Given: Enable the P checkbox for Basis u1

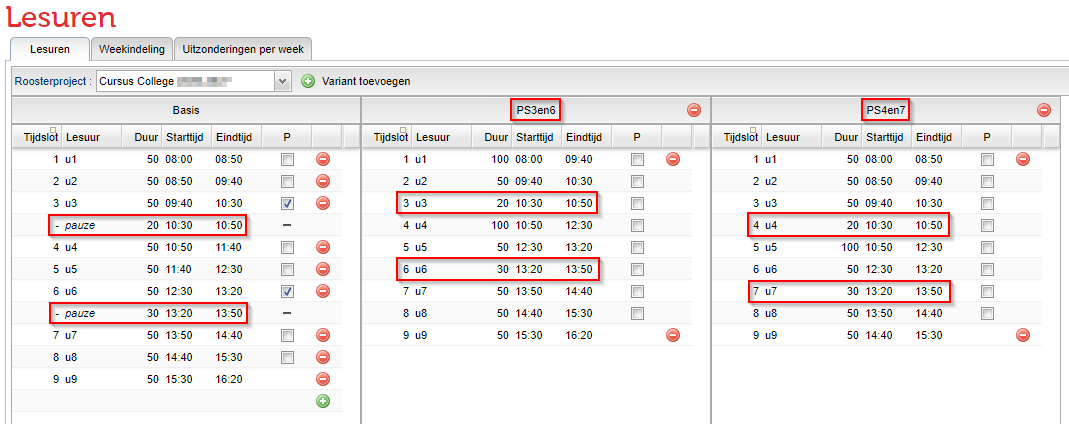Looking at the screenshot, I should point(288,159).
